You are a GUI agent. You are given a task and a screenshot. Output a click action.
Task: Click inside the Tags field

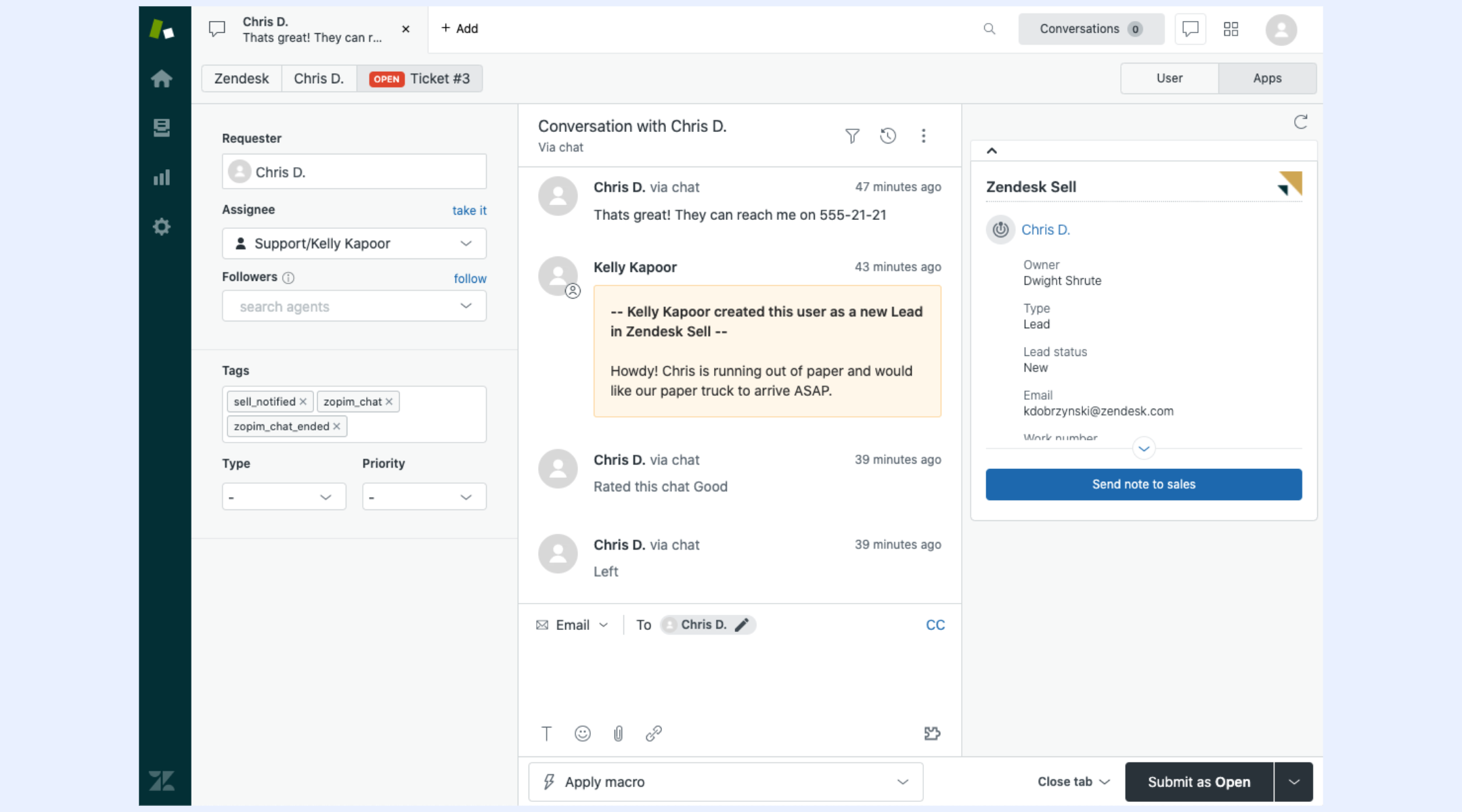(354, 414)
